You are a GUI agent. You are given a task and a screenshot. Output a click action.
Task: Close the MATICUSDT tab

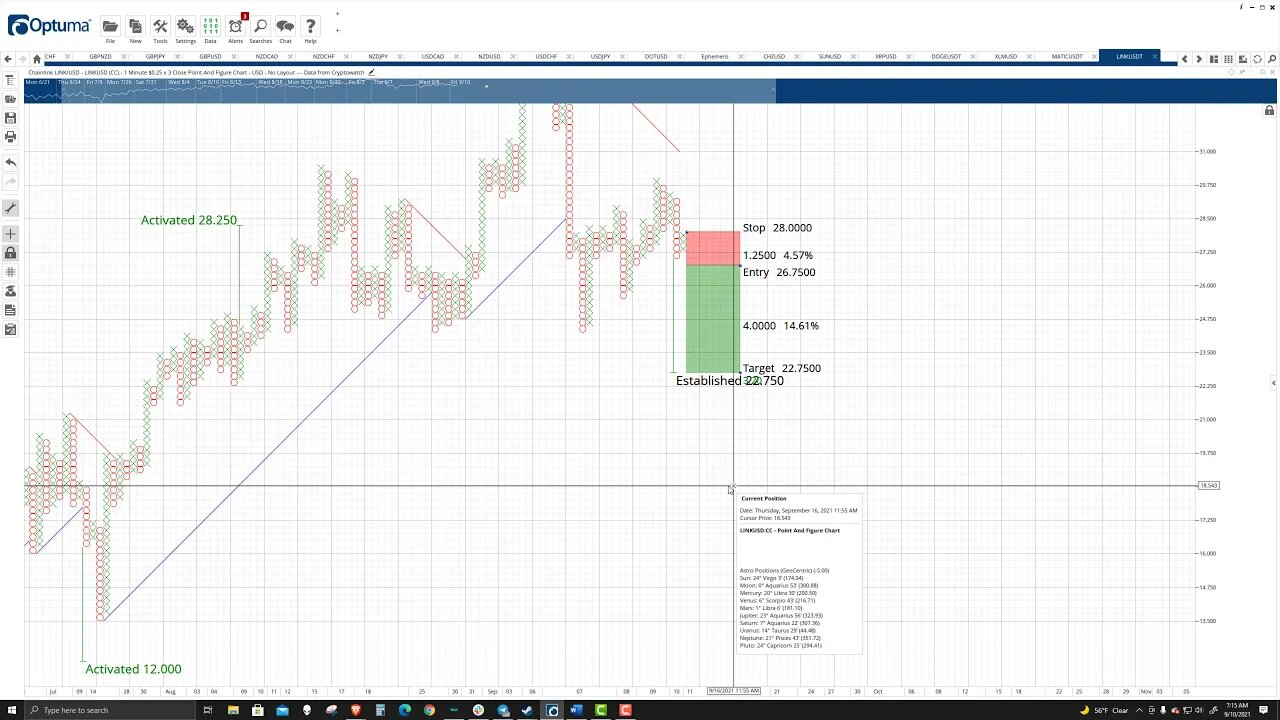(1092, 57)
